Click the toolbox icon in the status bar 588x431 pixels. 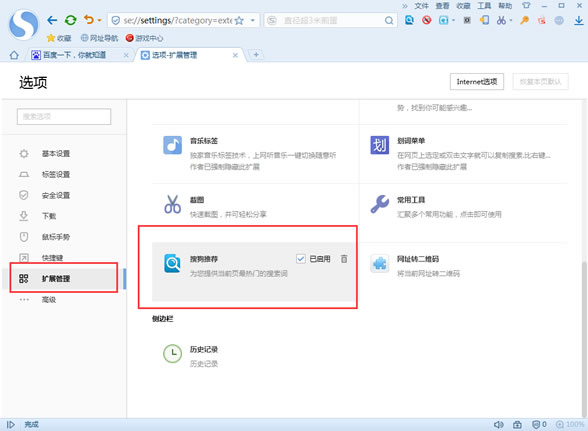pyautogui.click(x=518, y=425)
